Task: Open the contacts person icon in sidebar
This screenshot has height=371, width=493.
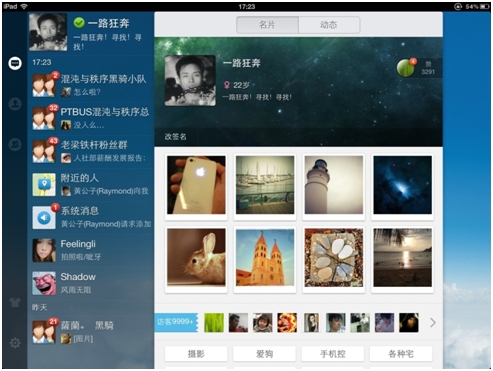Action: point(15,104)
